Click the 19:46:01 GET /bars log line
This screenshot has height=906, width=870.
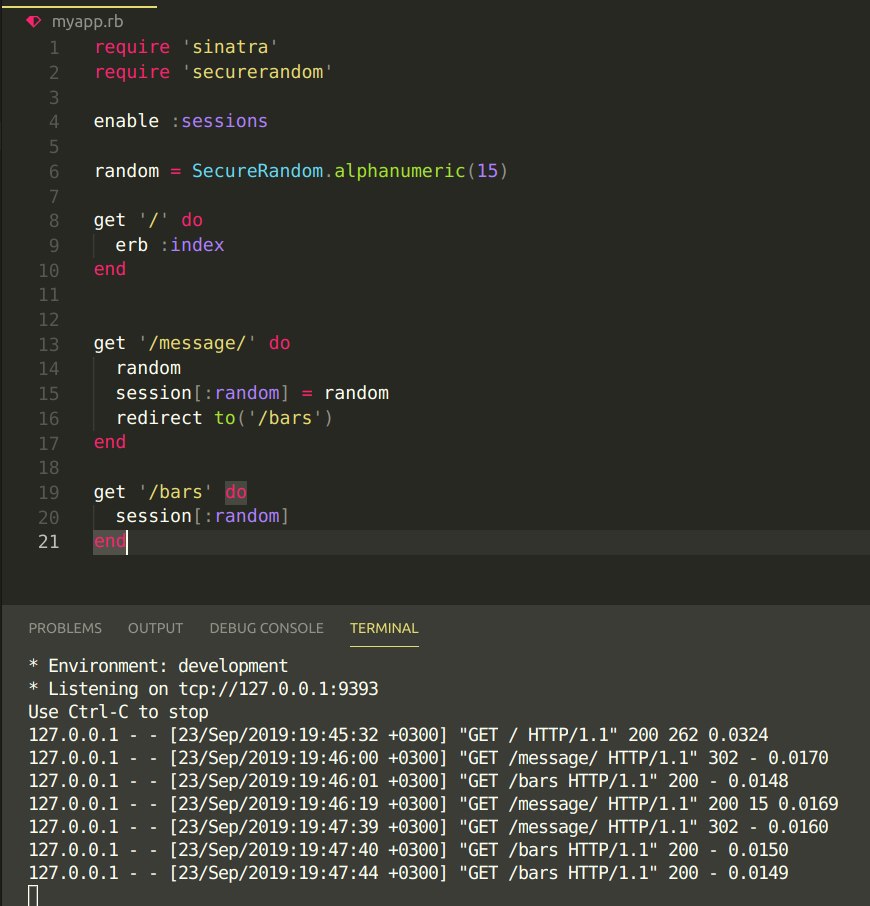(x=408, y=781)
